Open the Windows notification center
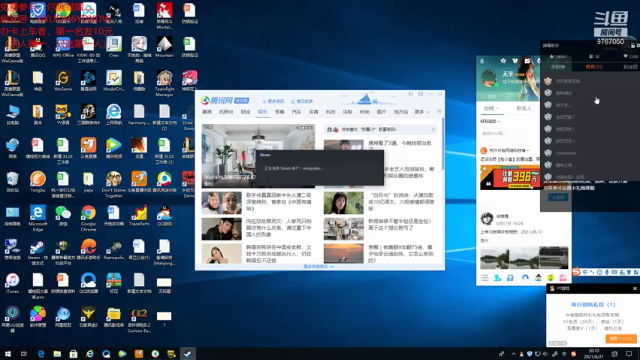Image resolution: width=640 pixels, height=360 pixels. (629, 353)
